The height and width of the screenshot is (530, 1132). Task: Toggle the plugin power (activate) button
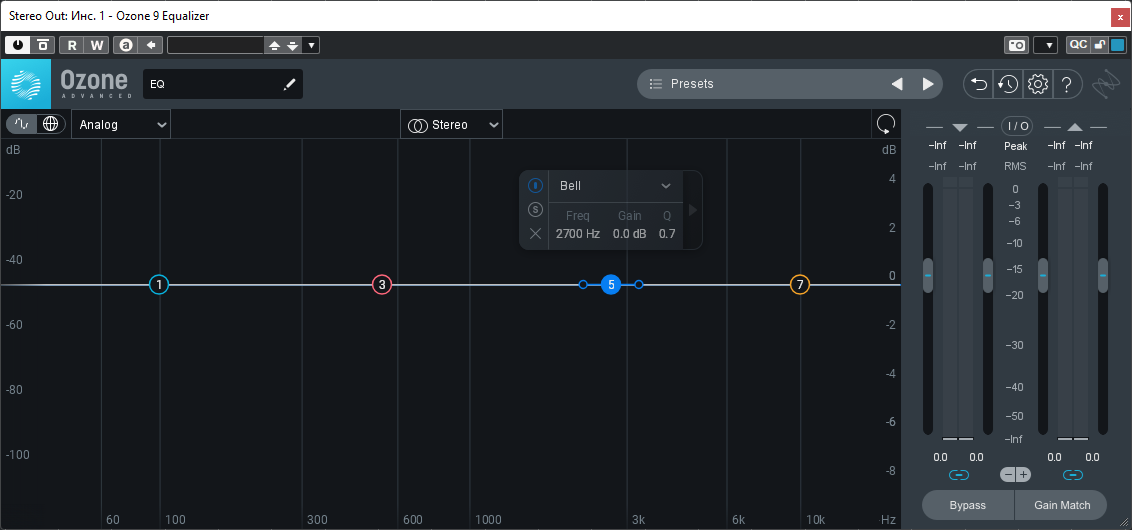17,45
